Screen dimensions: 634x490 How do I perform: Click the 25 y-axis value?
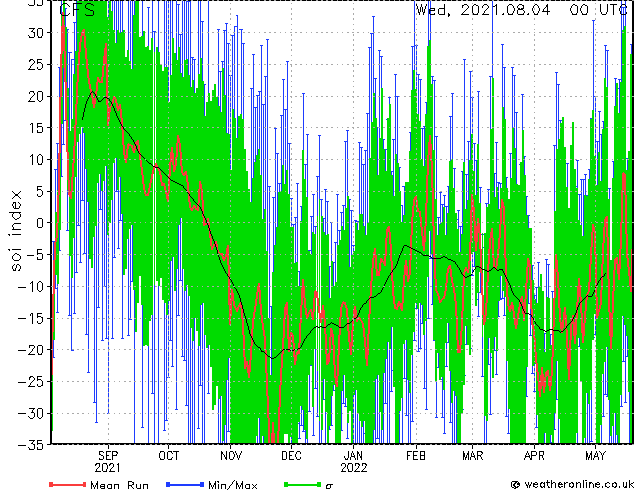[x=36, y=65]
